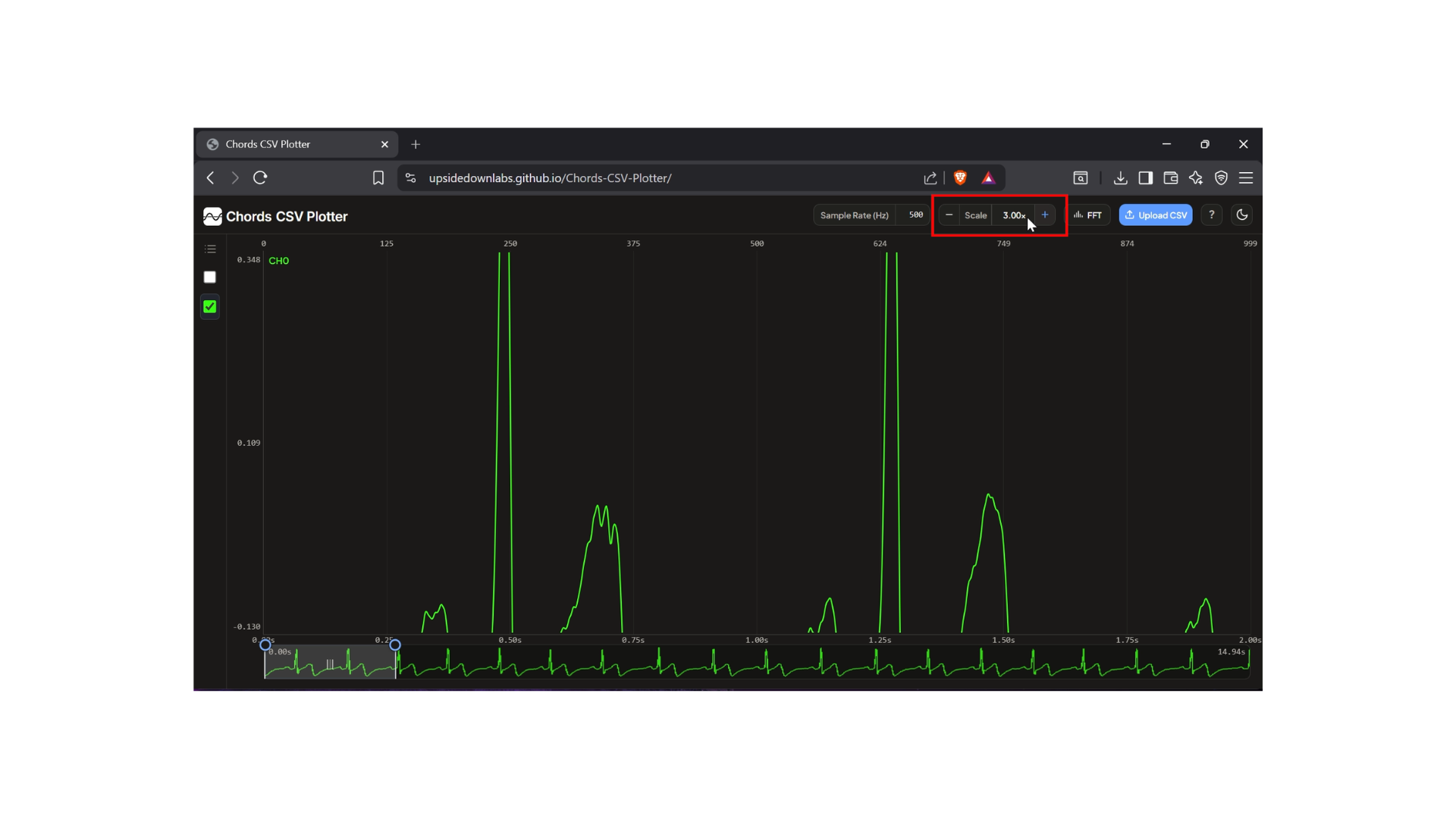Click the 0.348 y-axis label
This screenshot has width=1456, height=819.
[x=249, y=260]
